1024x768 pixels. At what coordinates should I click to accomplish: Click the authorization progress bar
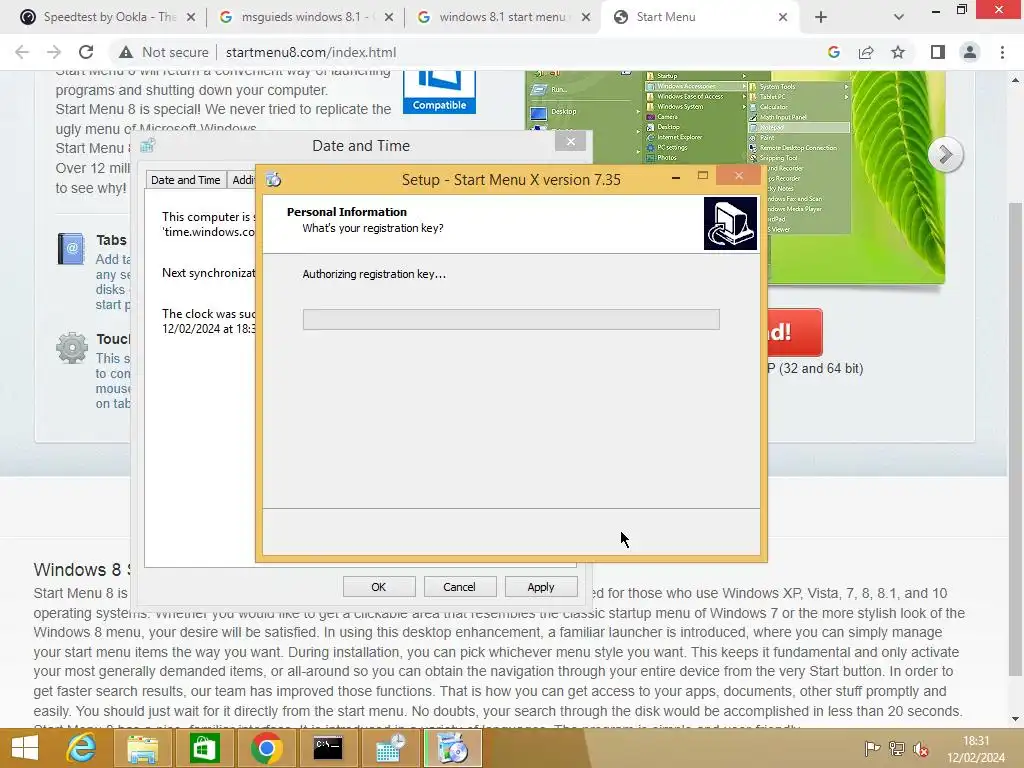coord(511,319)
